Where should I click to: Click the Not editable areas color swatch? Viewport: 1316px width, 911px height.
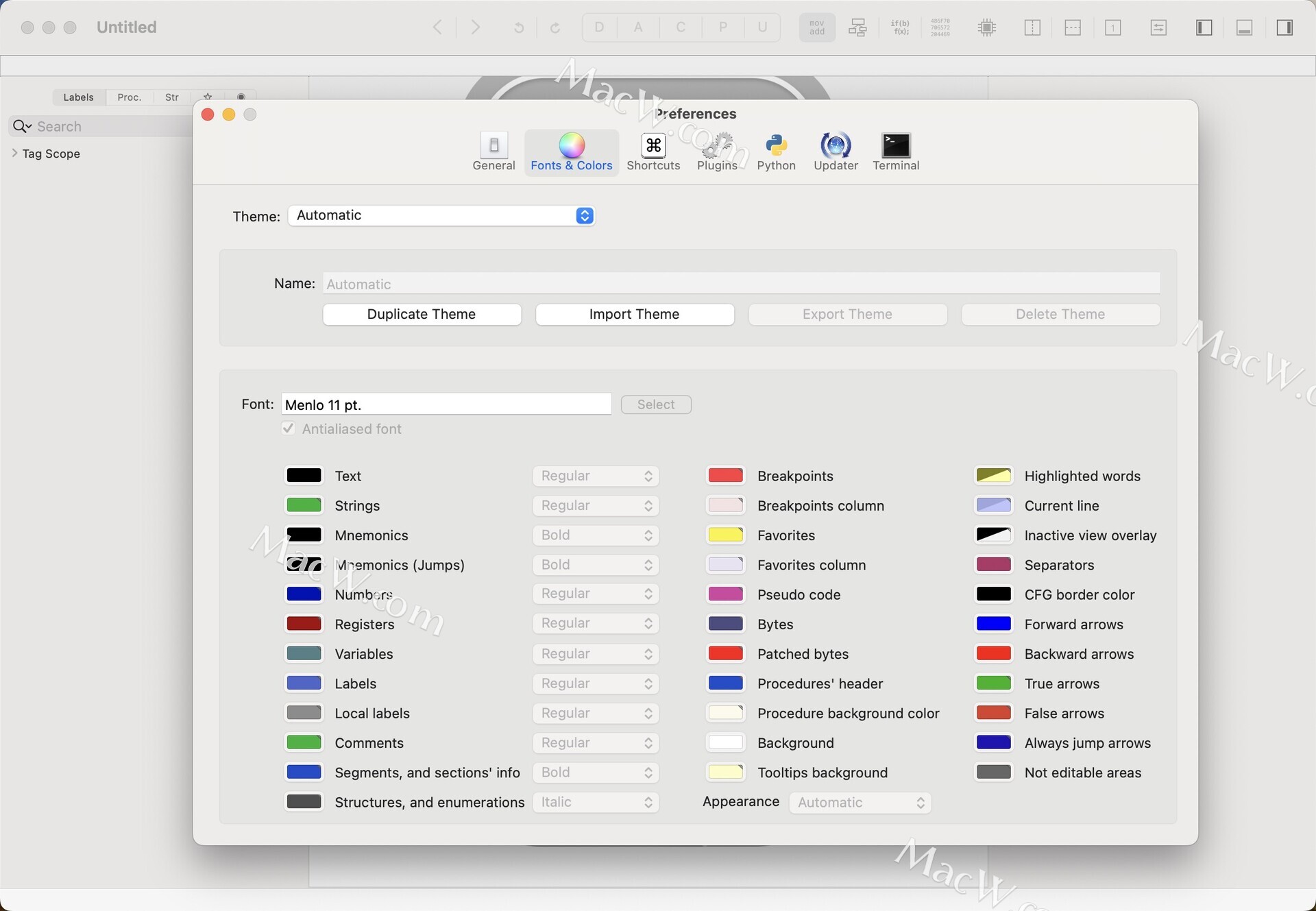[x=993, y=772]
